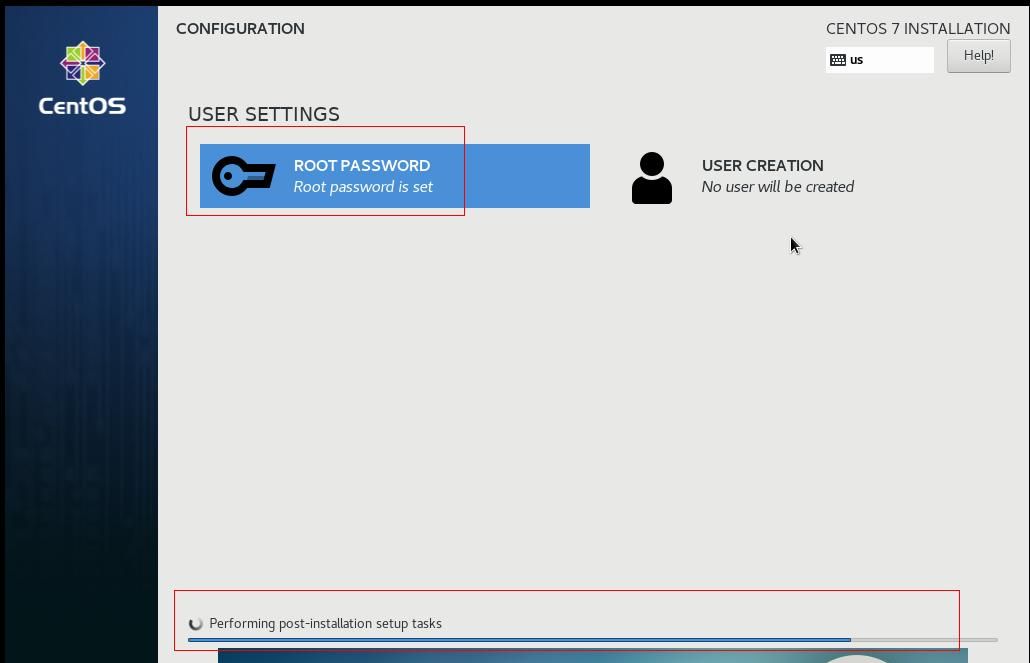The height and width of the screenshot is (663, 1030).
Task: Click the banner image at the bottom
Action: click(592, 655)
